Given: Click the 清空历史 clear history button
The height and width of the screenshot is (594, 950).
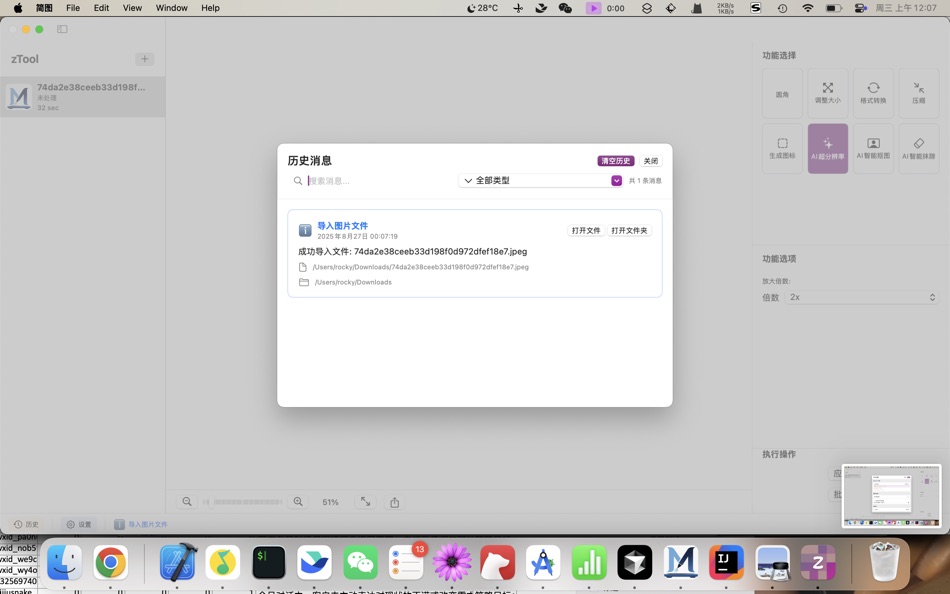Looking at the screenshot, I should tap(615, 160).
